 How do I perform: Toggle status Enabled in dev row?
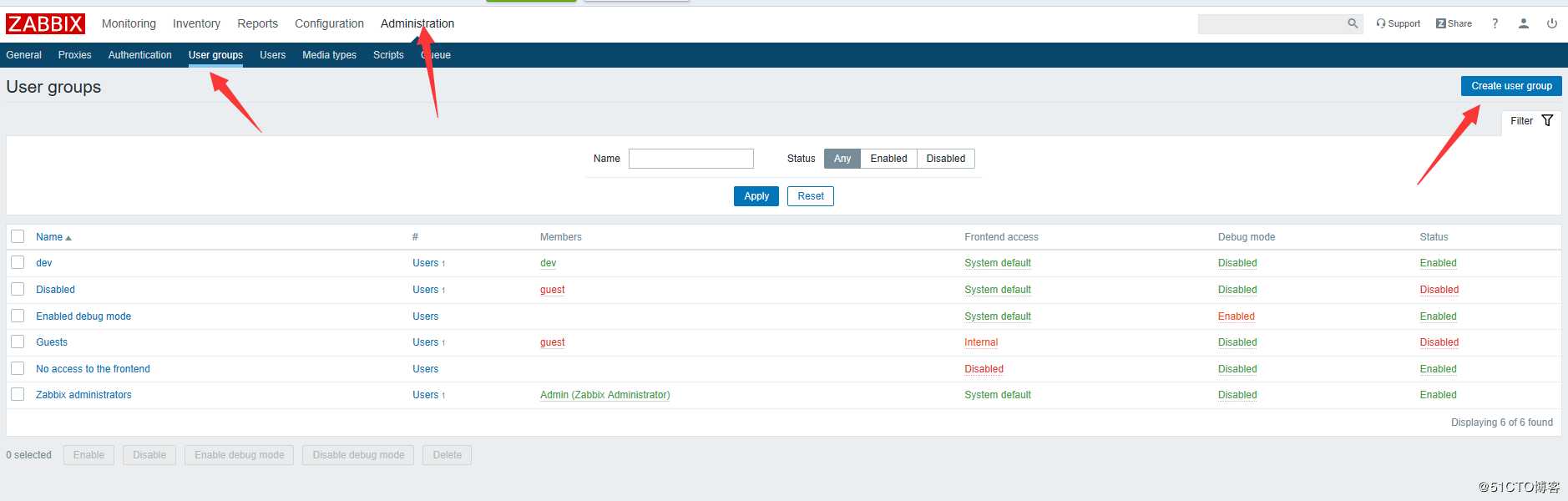1438,263
